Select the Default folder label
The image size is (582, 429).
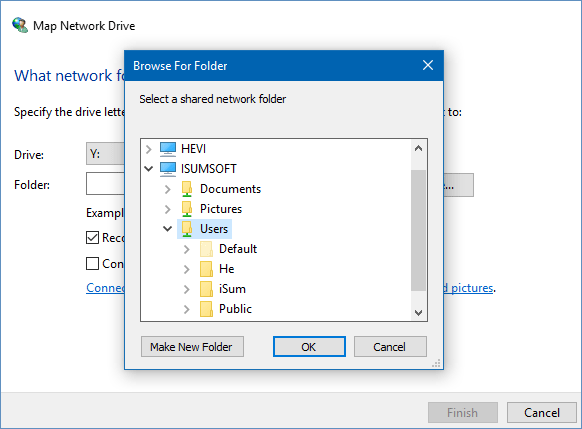click(x=238, y=249)
